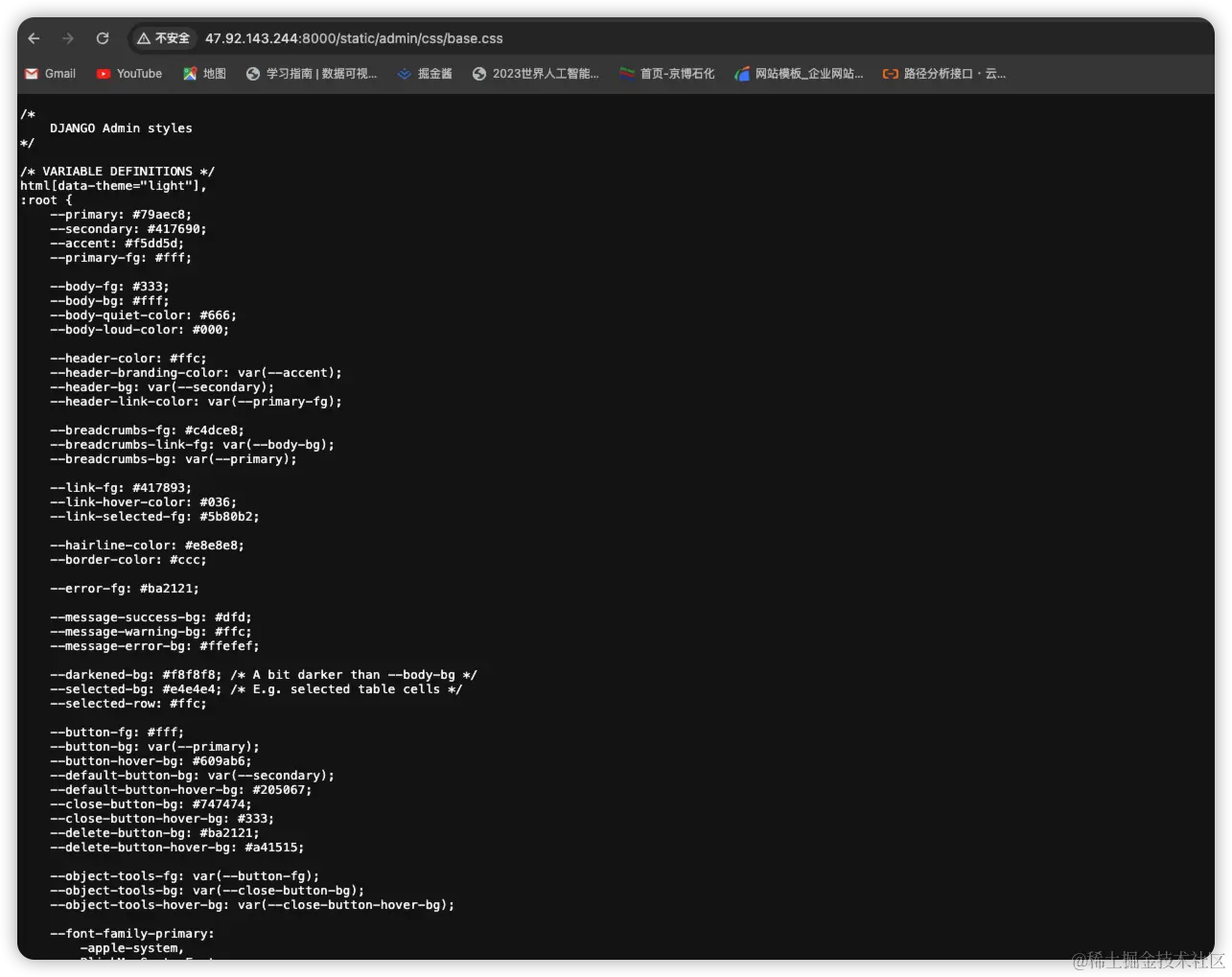Click the not-secure warning badge
This screenshot has width=1232, height=977.
[x=163, y=38]
